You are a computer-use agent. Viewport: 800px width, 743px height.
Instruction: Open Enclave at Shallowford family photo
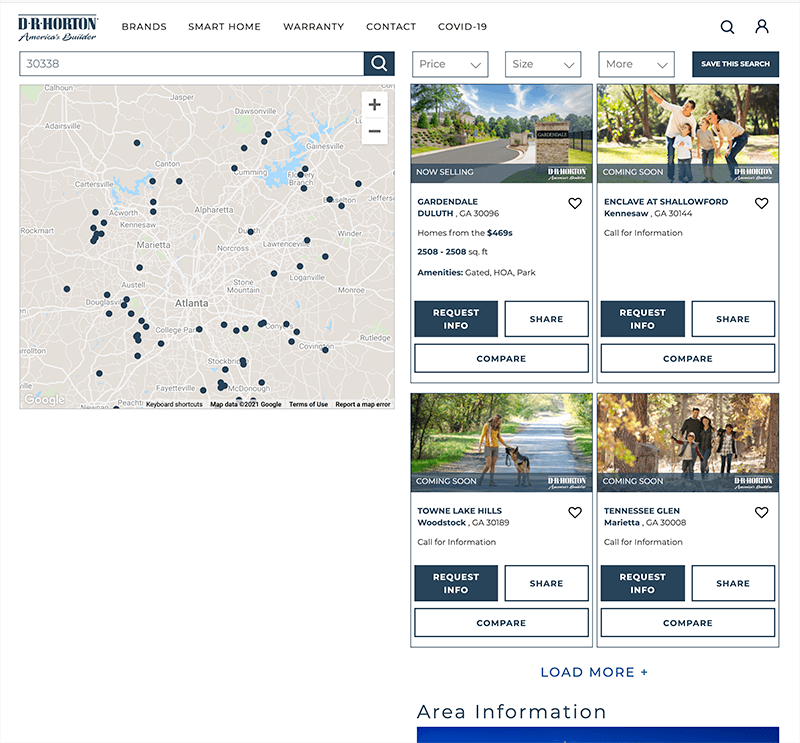point(688,134)
